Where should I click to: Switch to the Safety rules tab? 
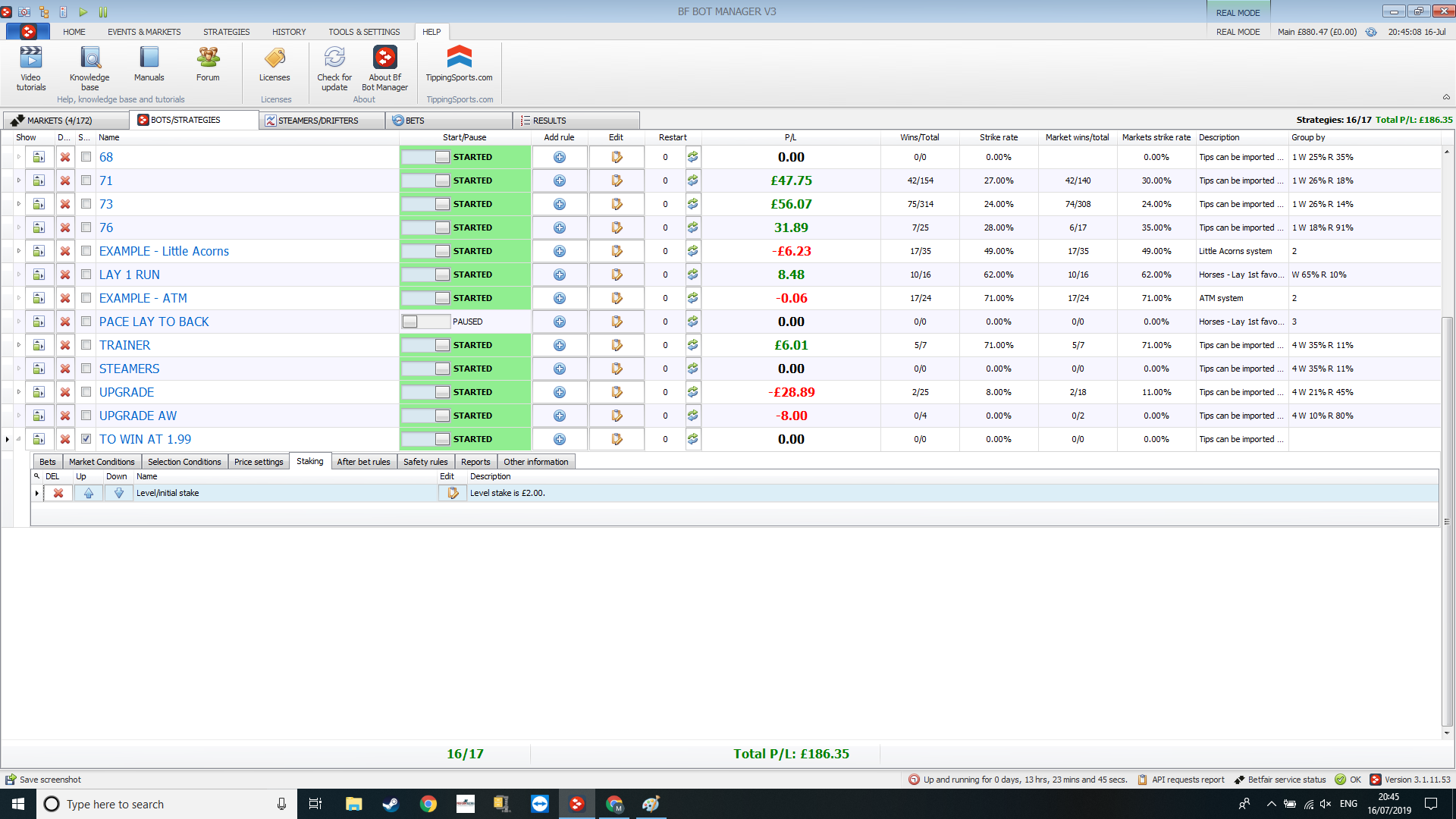[425, 462]
